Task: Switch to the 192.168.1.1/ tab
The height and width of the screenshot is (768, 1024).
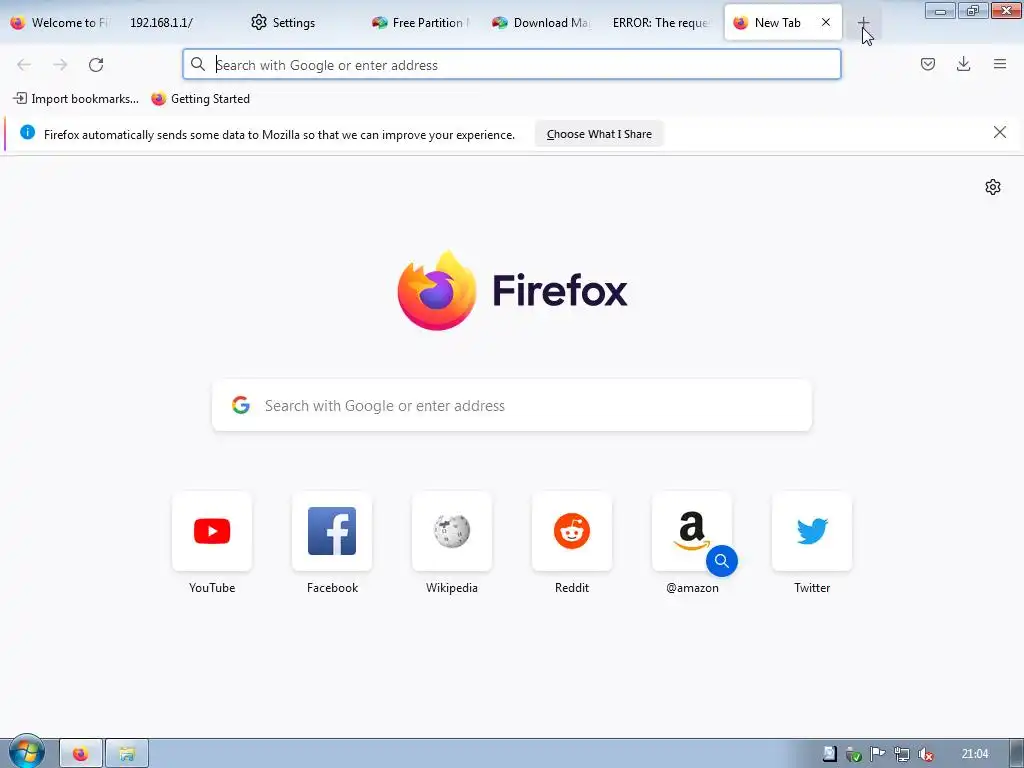Action: tap(176, 23)
